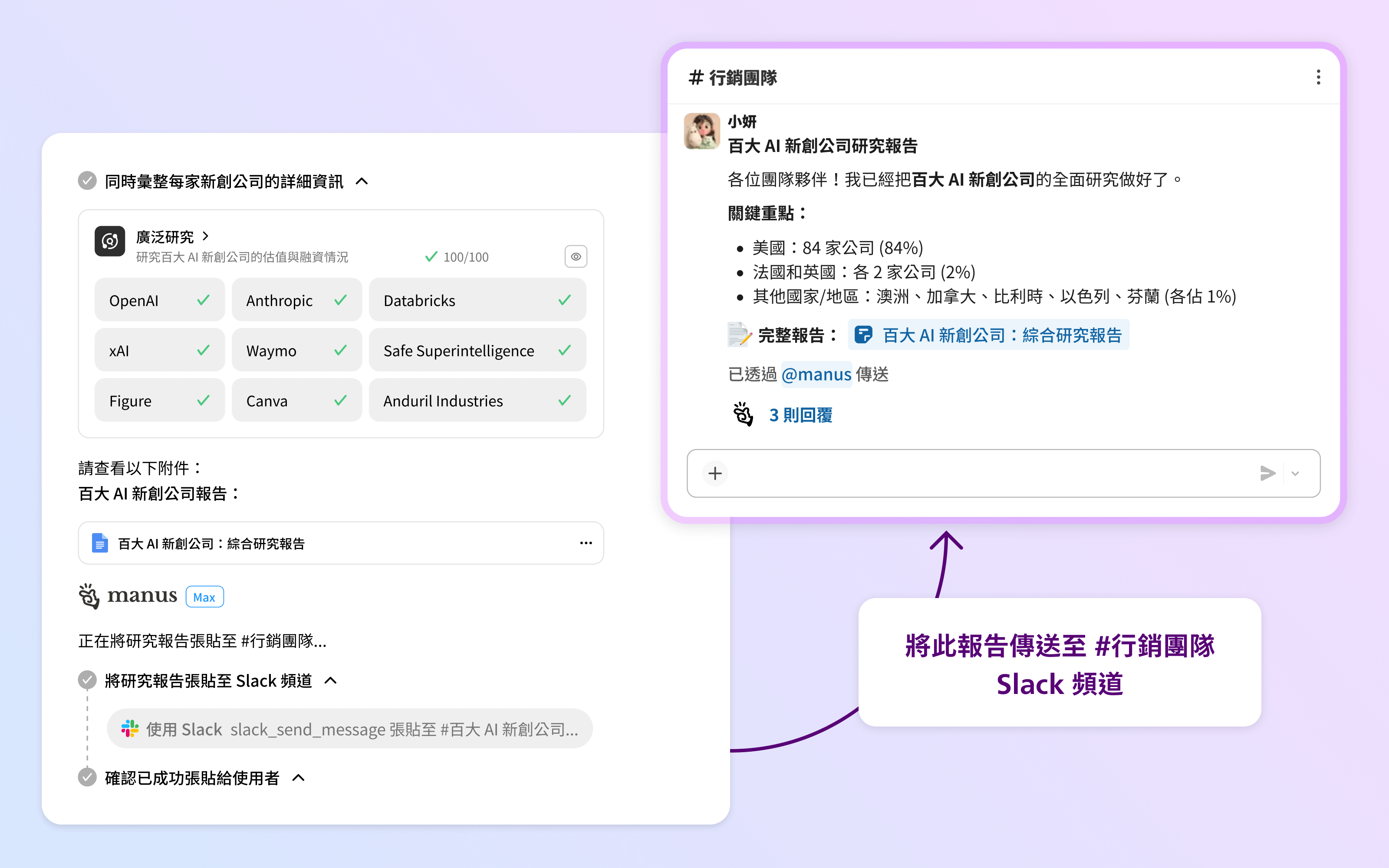
Task: Collapse the 同時彙整每家新創公司的詳細資訊 section
Action: 362,181
